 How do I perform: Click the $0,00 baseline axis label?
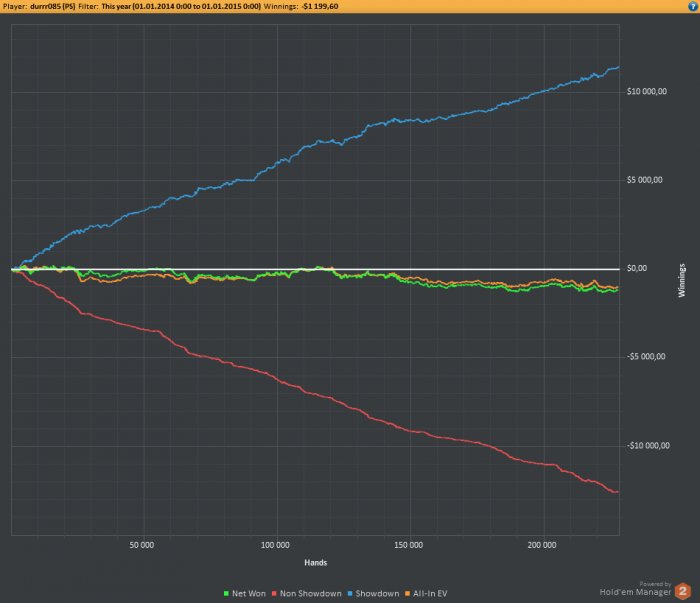point(637,268)
